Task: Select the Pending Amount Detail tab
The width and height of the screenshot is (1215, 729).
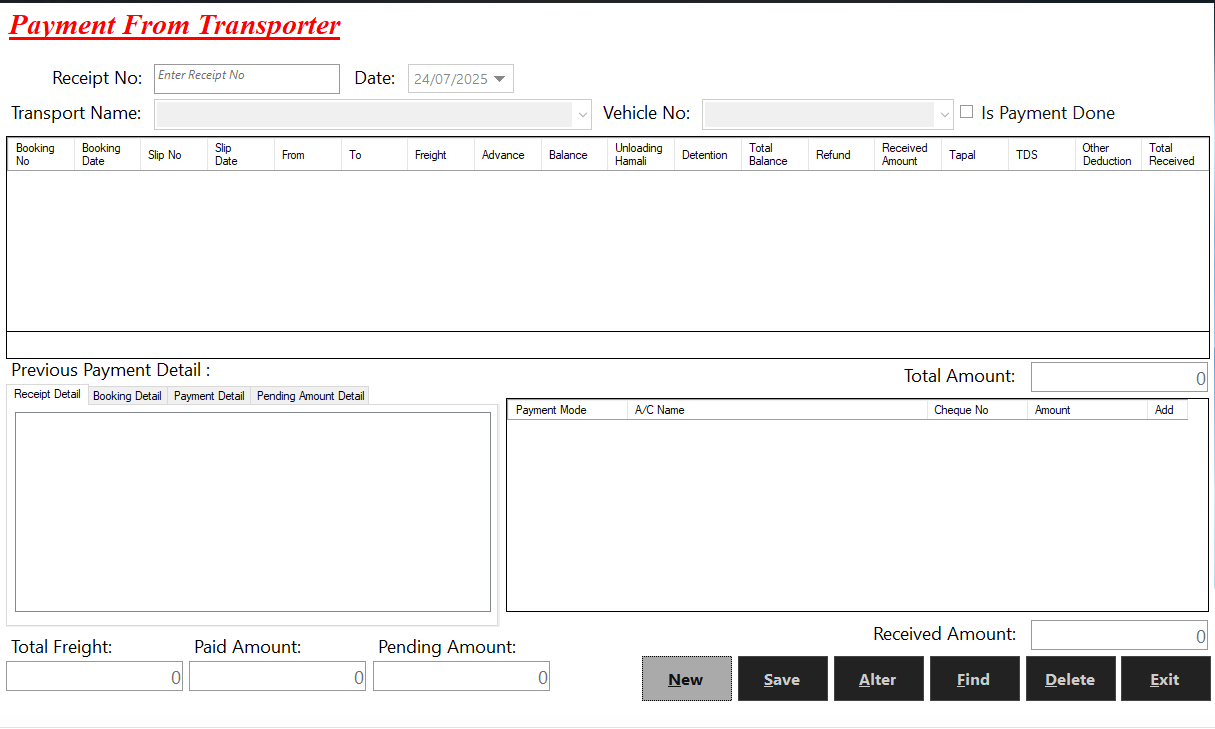Action: click(x=310, y=396)
